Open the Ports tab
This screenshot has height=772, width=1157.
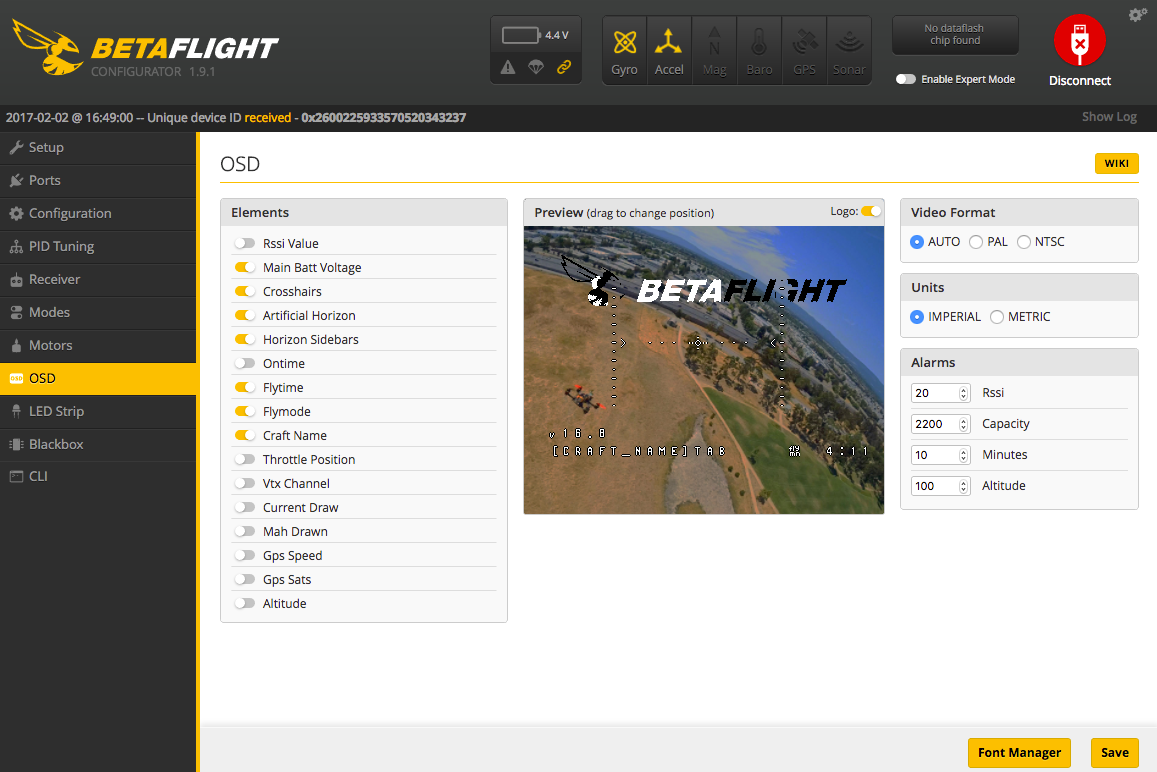tap(98, 181)
